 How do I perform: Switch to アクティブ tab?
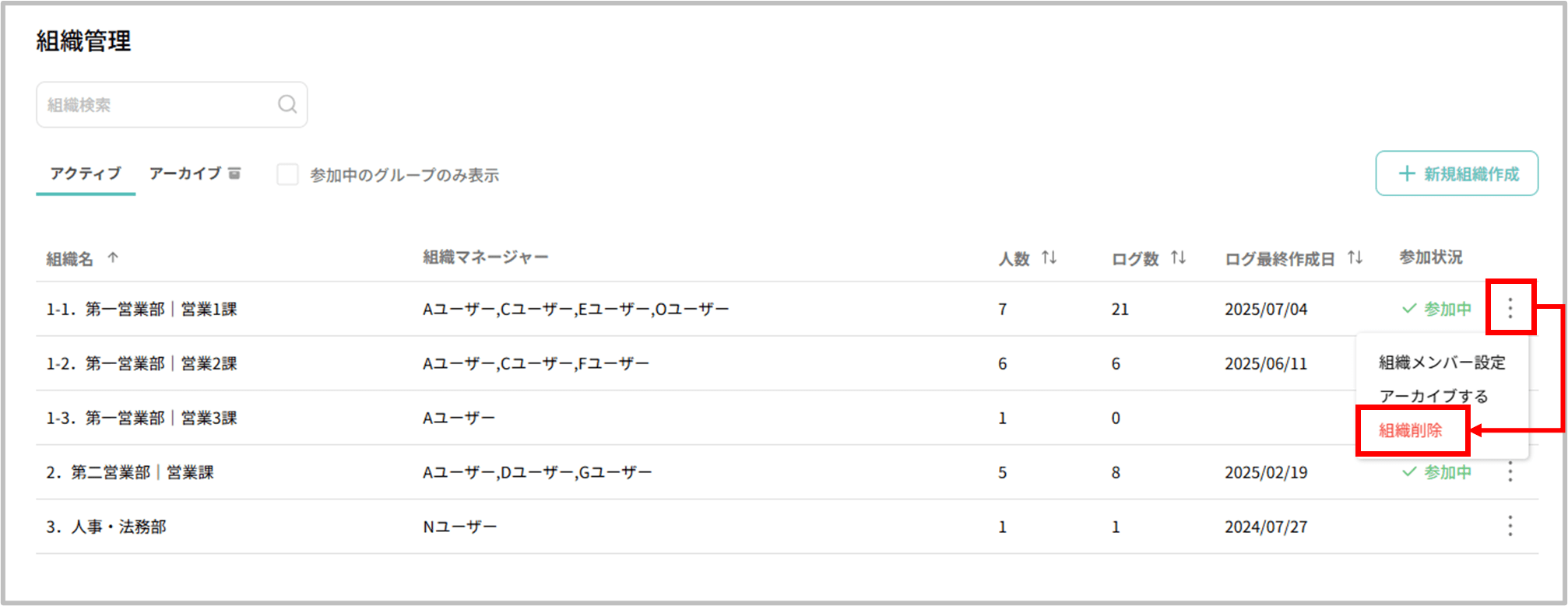pos(86,173)
